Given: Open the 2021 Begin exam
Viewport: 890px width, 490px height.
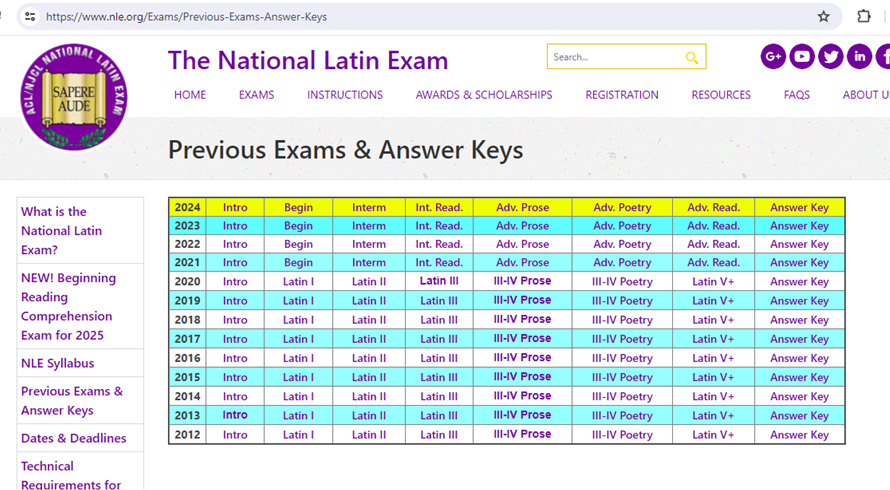Looking at the screenshot, I should (x=298, y=262).
